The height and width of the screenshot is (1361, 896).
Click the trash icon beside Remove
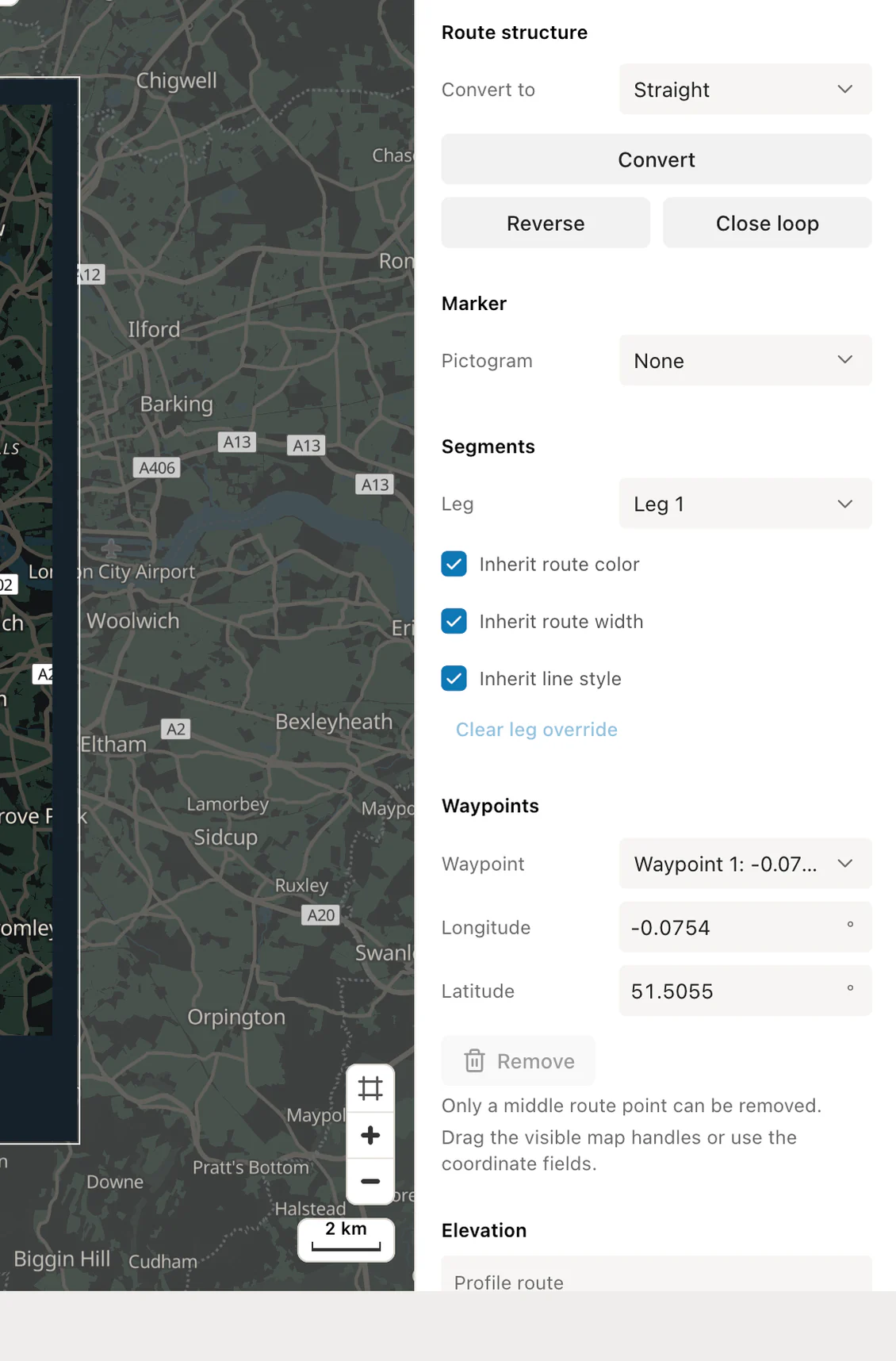[x=474, y=1060]
